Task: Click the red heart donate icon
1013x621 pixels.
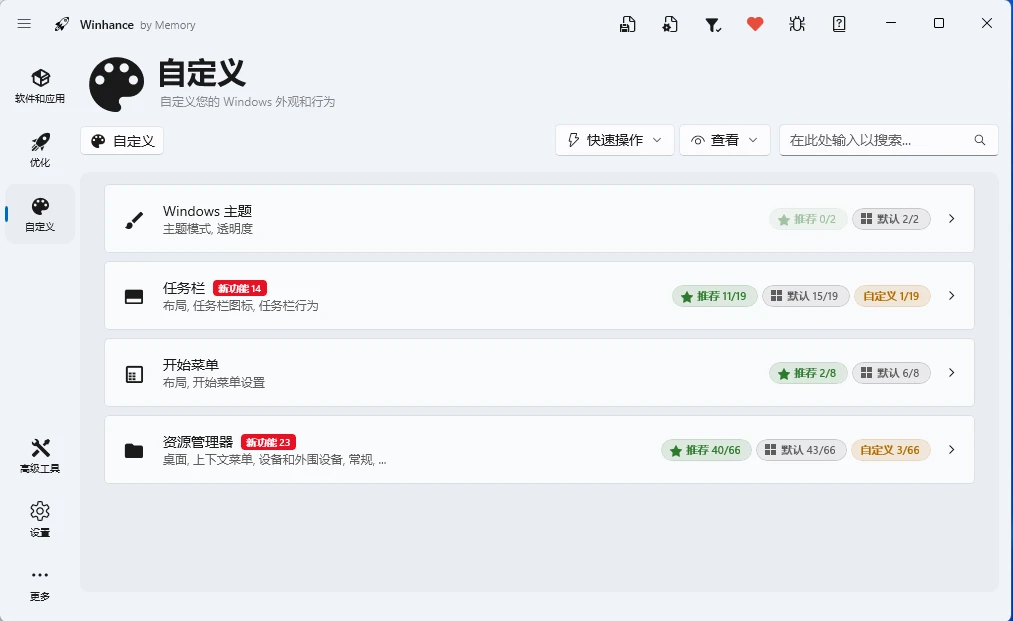Action: click(755, 24)
